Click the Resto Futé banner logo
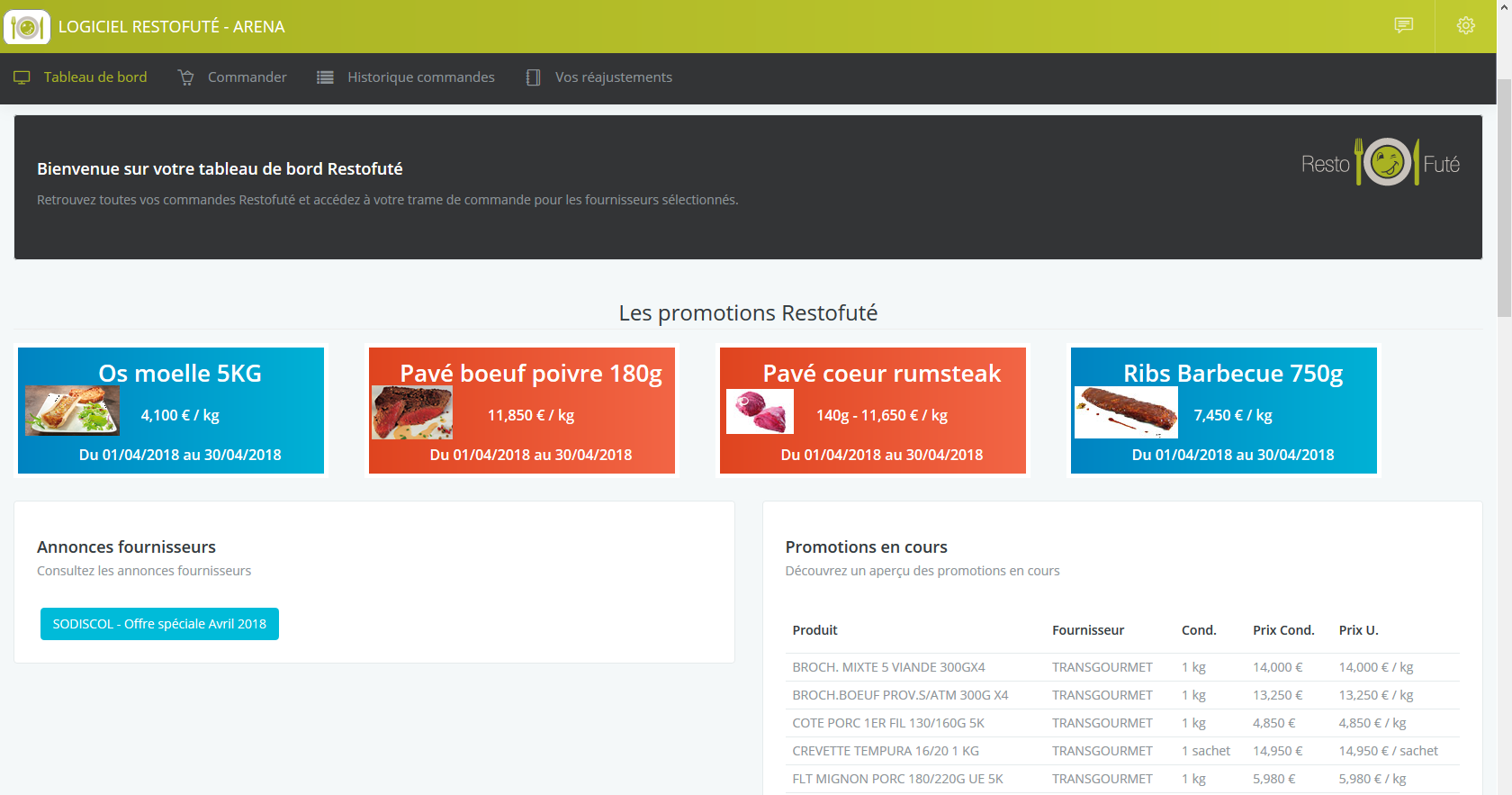The height and width of the screenshot is (795, 1512). click(1380, 163)
